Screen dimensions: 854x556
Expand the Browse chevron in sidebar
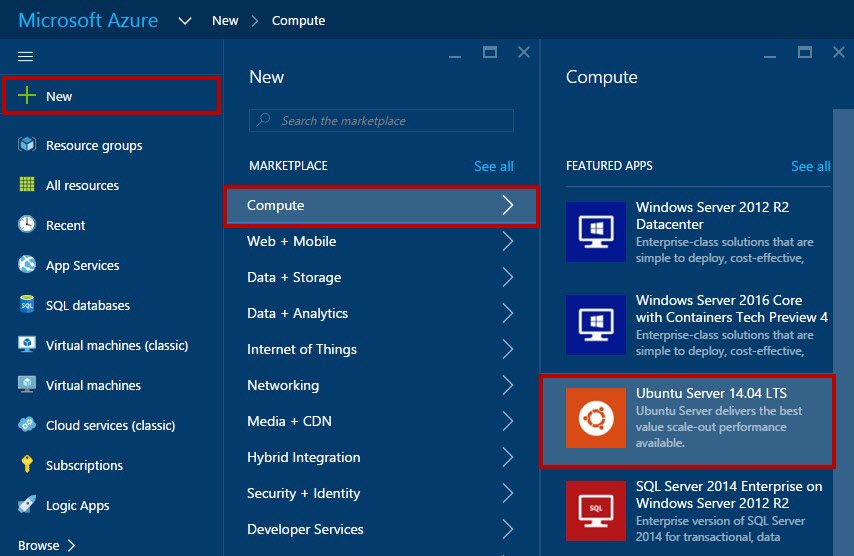point(71,545)
